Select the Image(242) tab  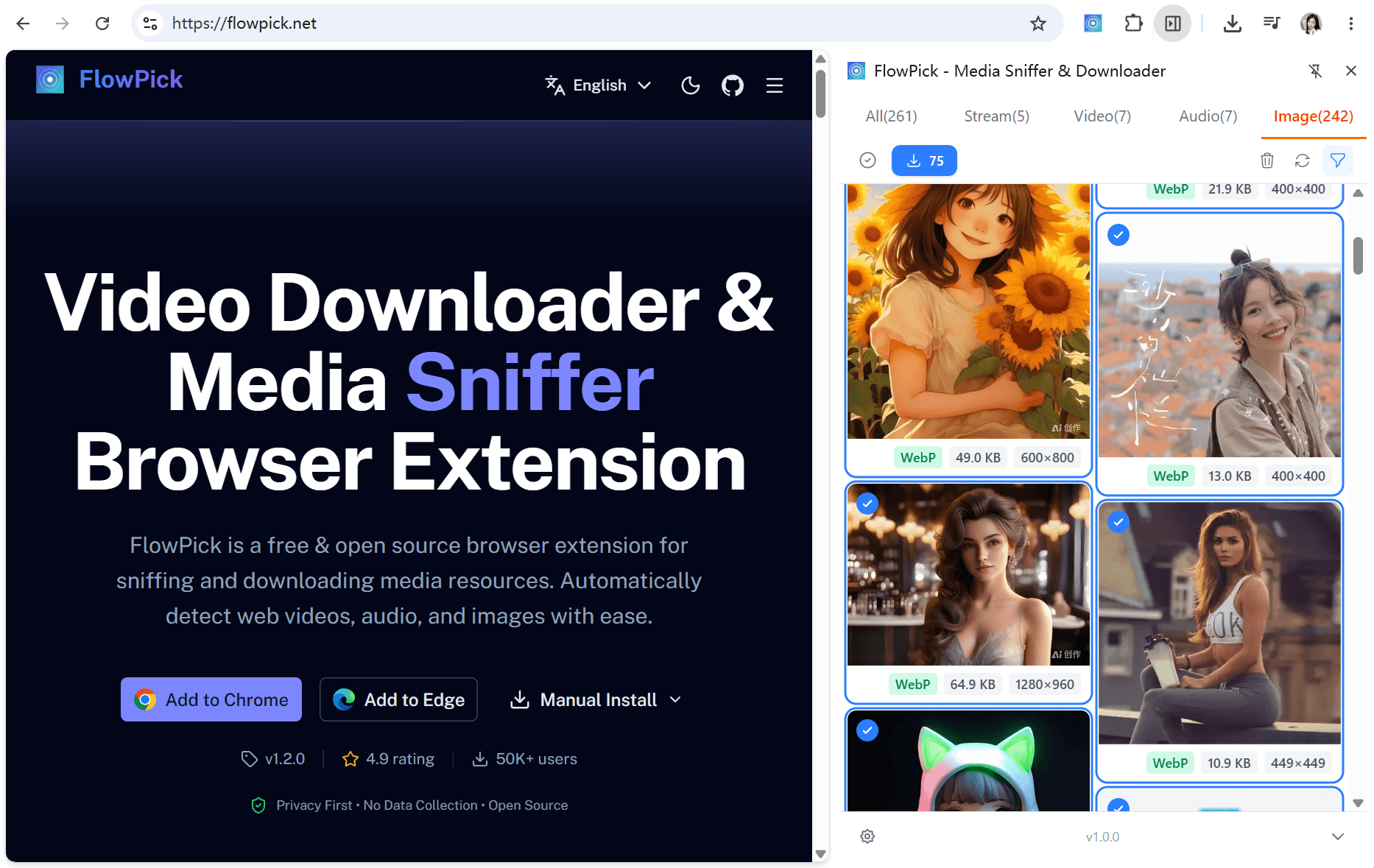pyautogui.click(x=1314, y=116)
